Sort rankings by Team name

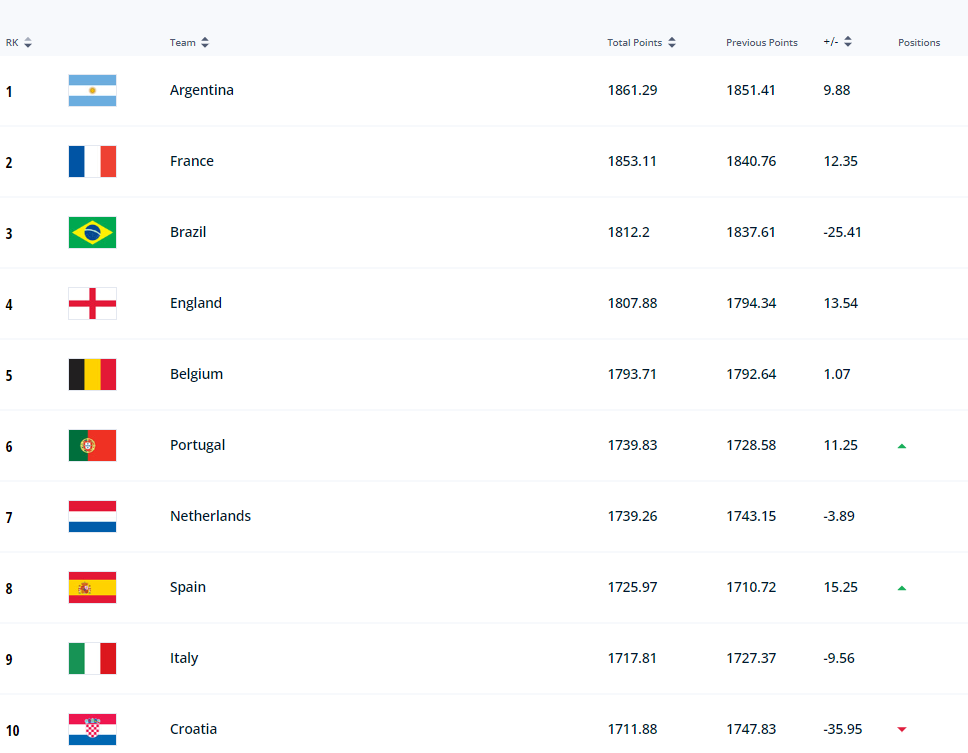[x=189, y=43]
